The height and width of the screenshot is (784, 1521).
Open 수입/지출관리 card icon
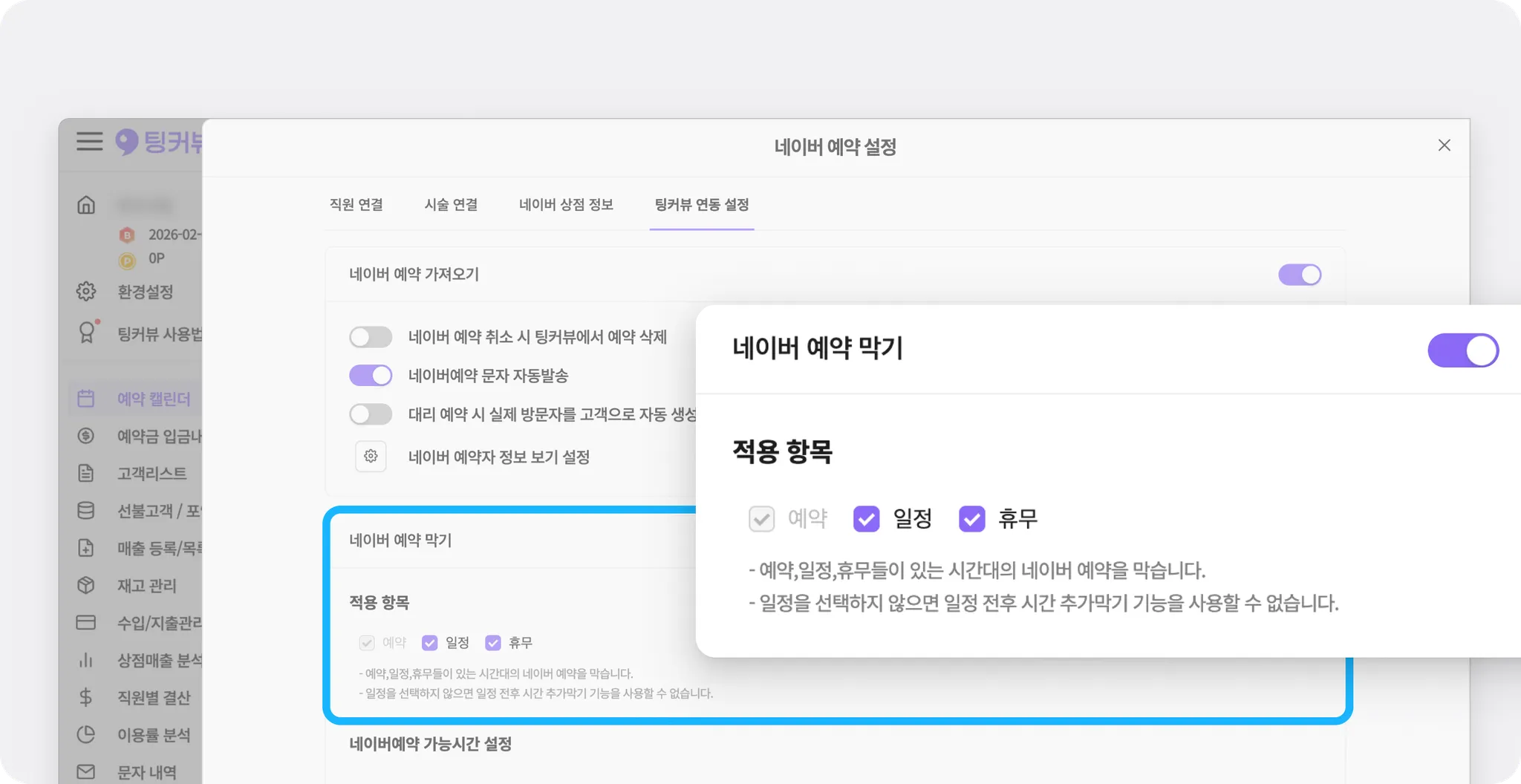coord(86,622)
